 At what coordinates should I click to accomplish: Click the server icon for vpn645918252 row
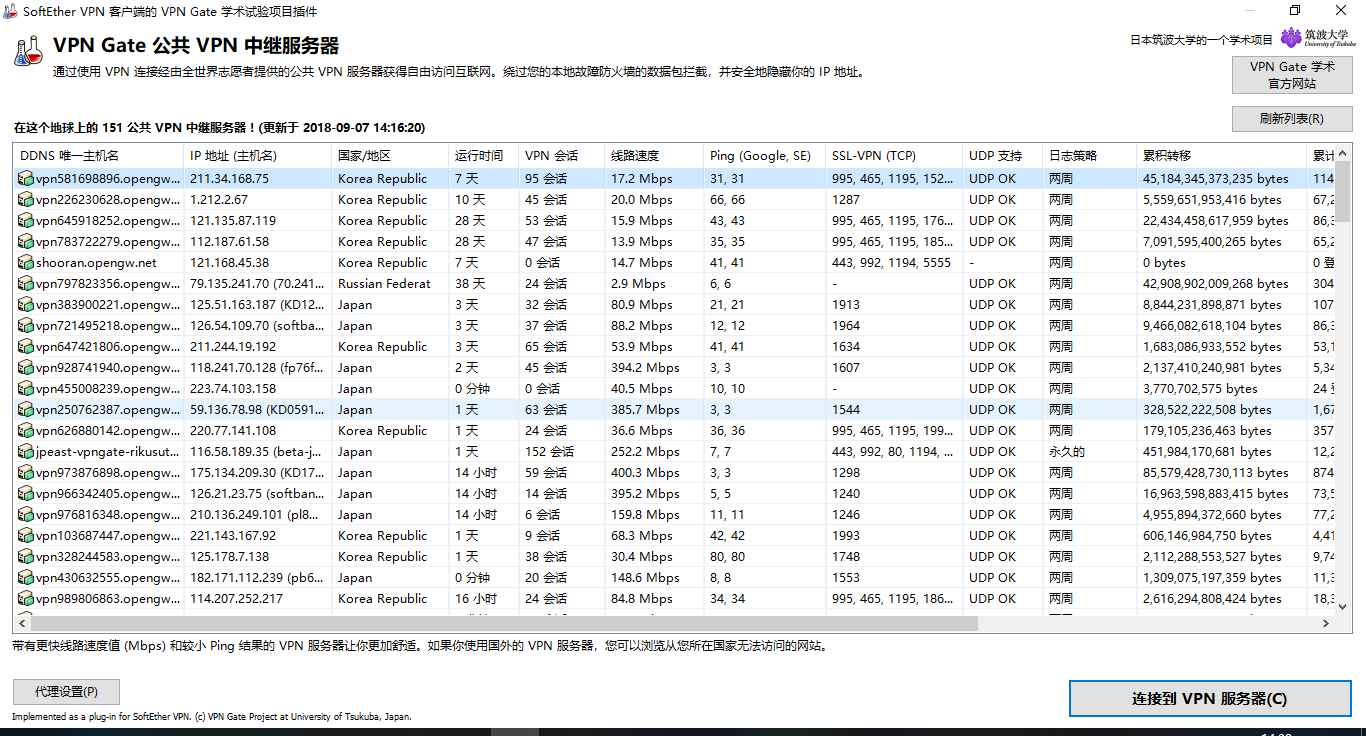click(x=26, y=221)
